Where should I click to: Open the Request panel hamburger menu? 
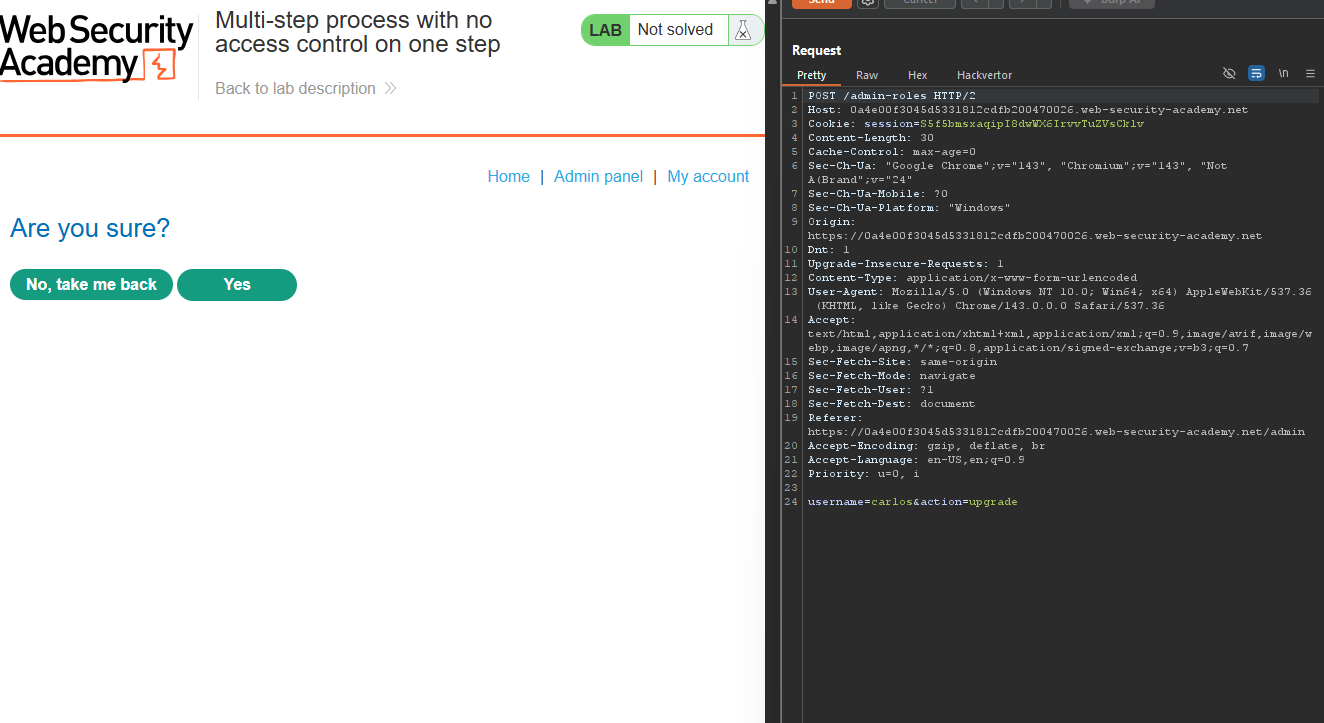[x=1310, y=74]
